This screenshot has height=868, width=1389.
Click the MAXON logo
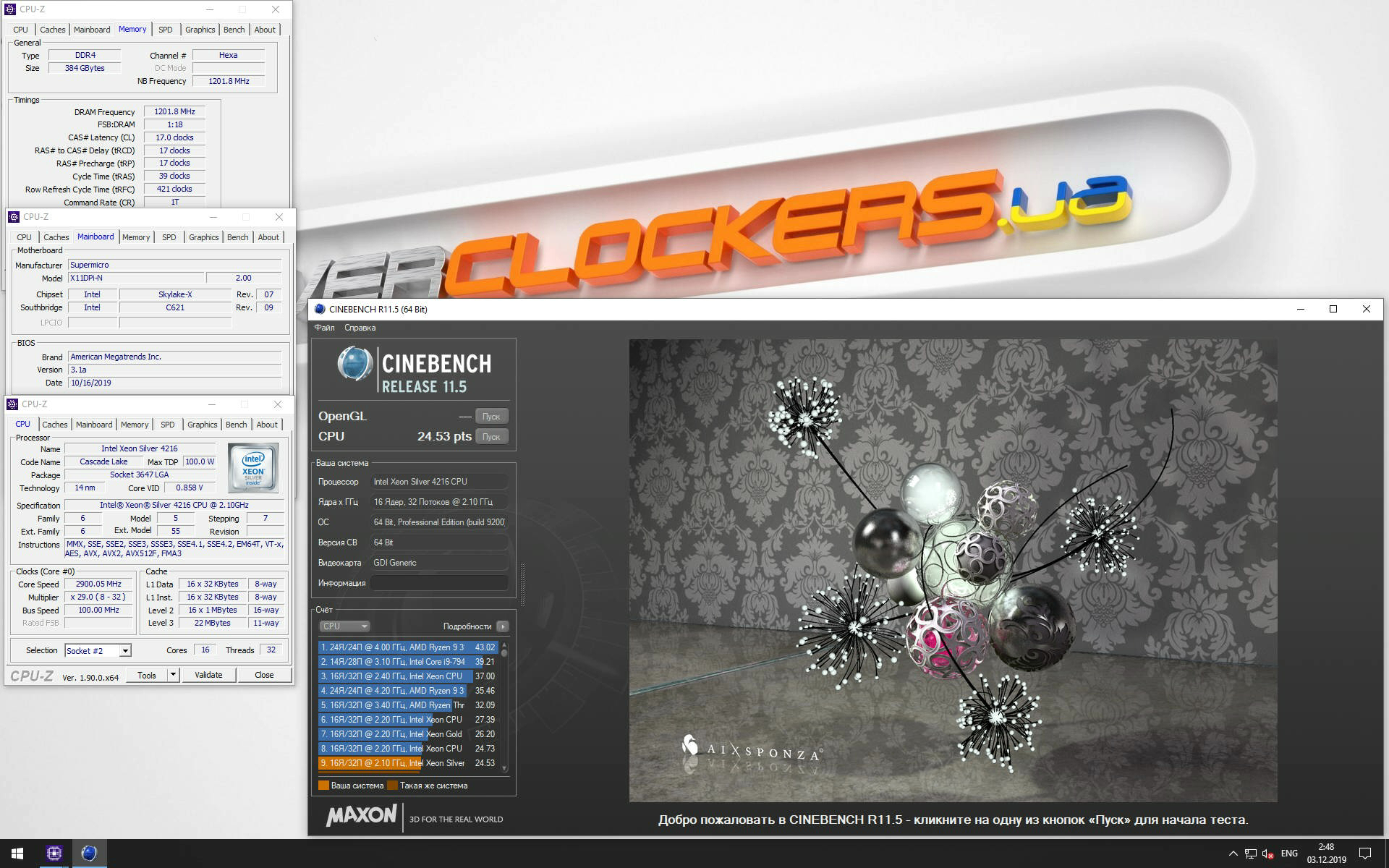point(361,816)
